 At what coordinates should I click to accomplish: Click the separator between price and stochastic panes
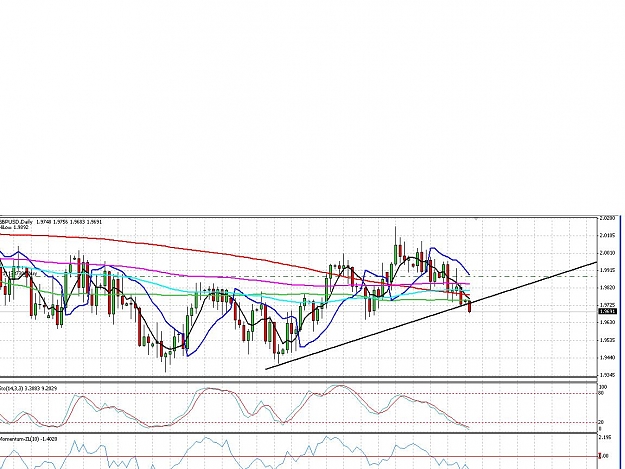tap(299, 380)
